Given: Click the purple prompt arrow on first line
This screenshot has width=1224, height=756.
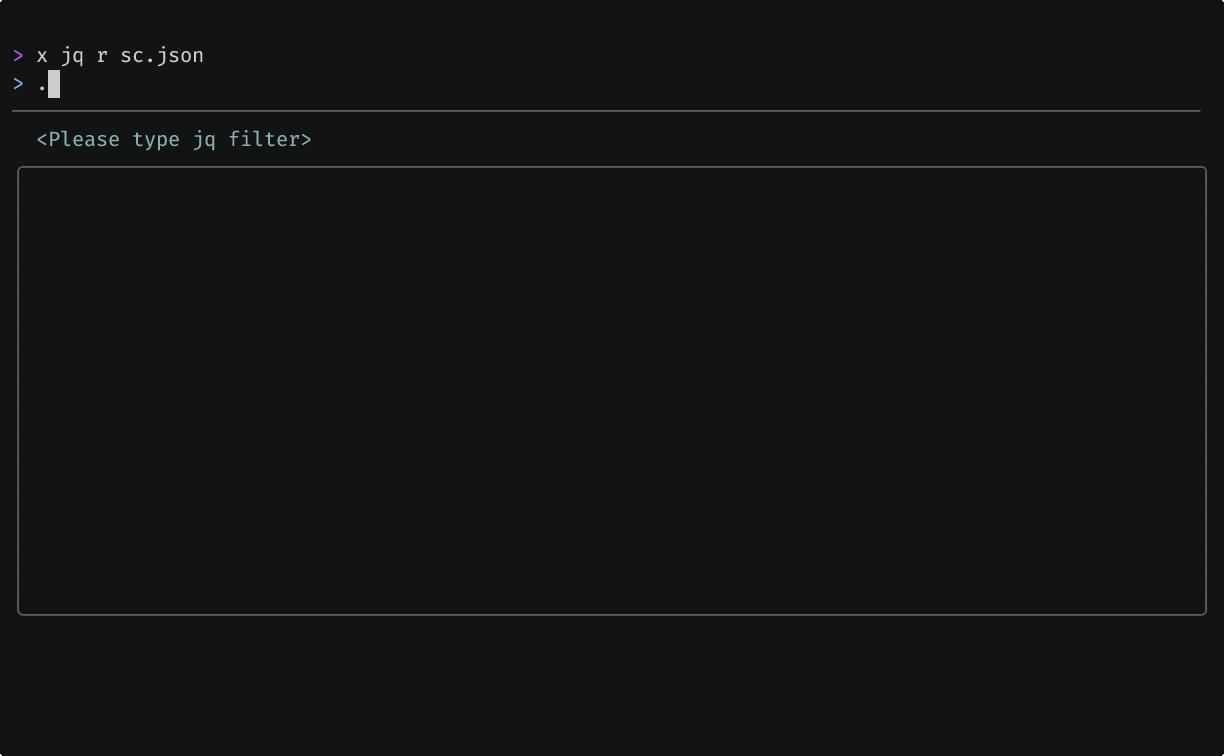Looking at the screenshot, I should 18,56.
